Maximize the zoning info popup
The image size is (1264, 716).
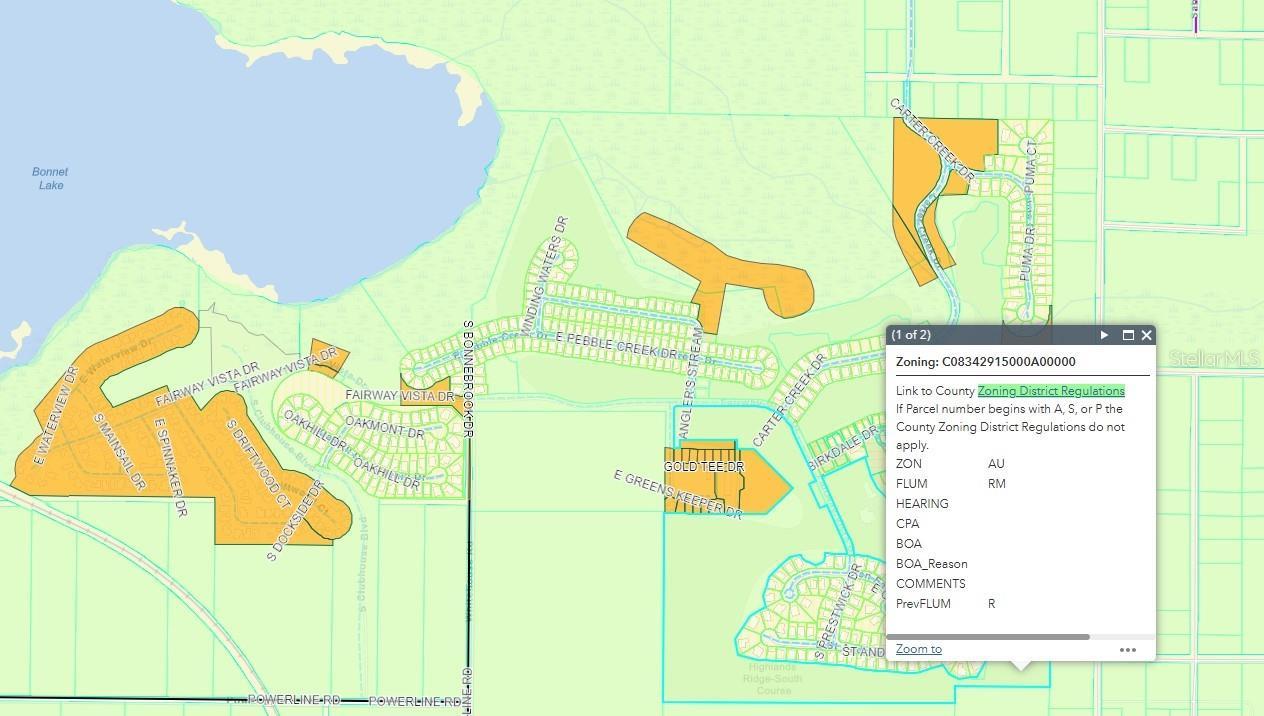tap(1128, 335)
